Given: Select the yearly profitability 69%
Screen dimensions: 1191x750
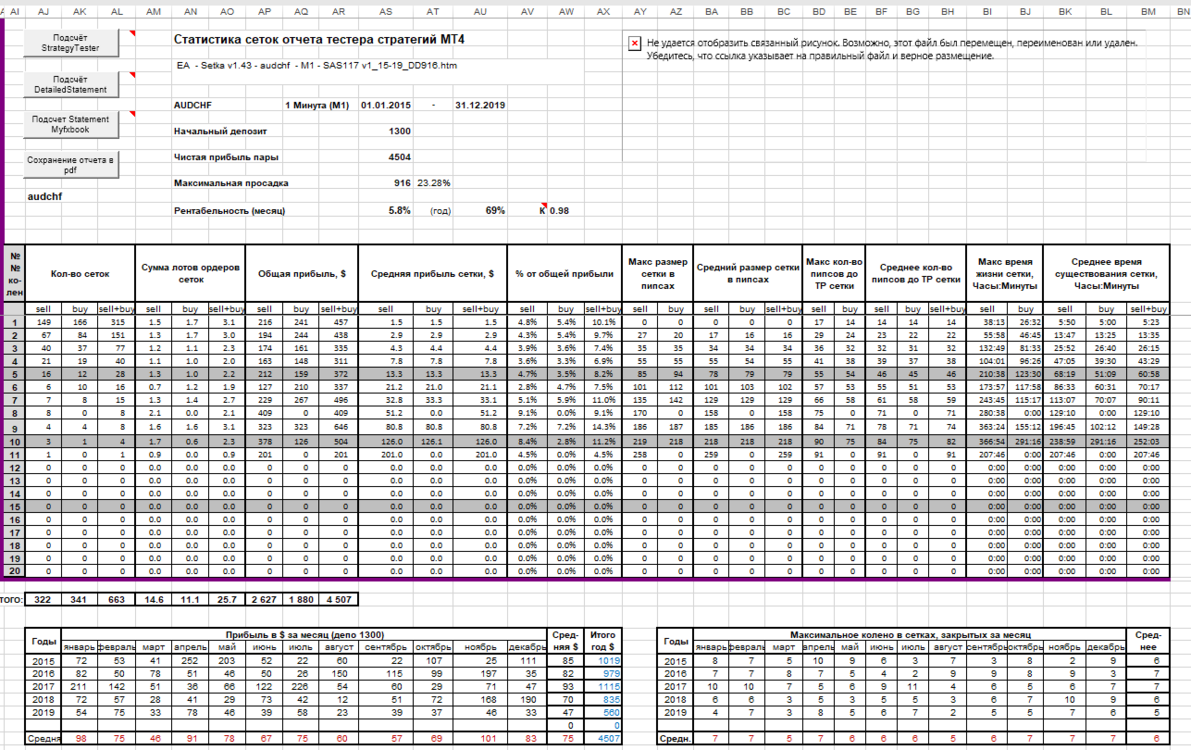Looking at the screenshot, I should click(x=495, y=210).
